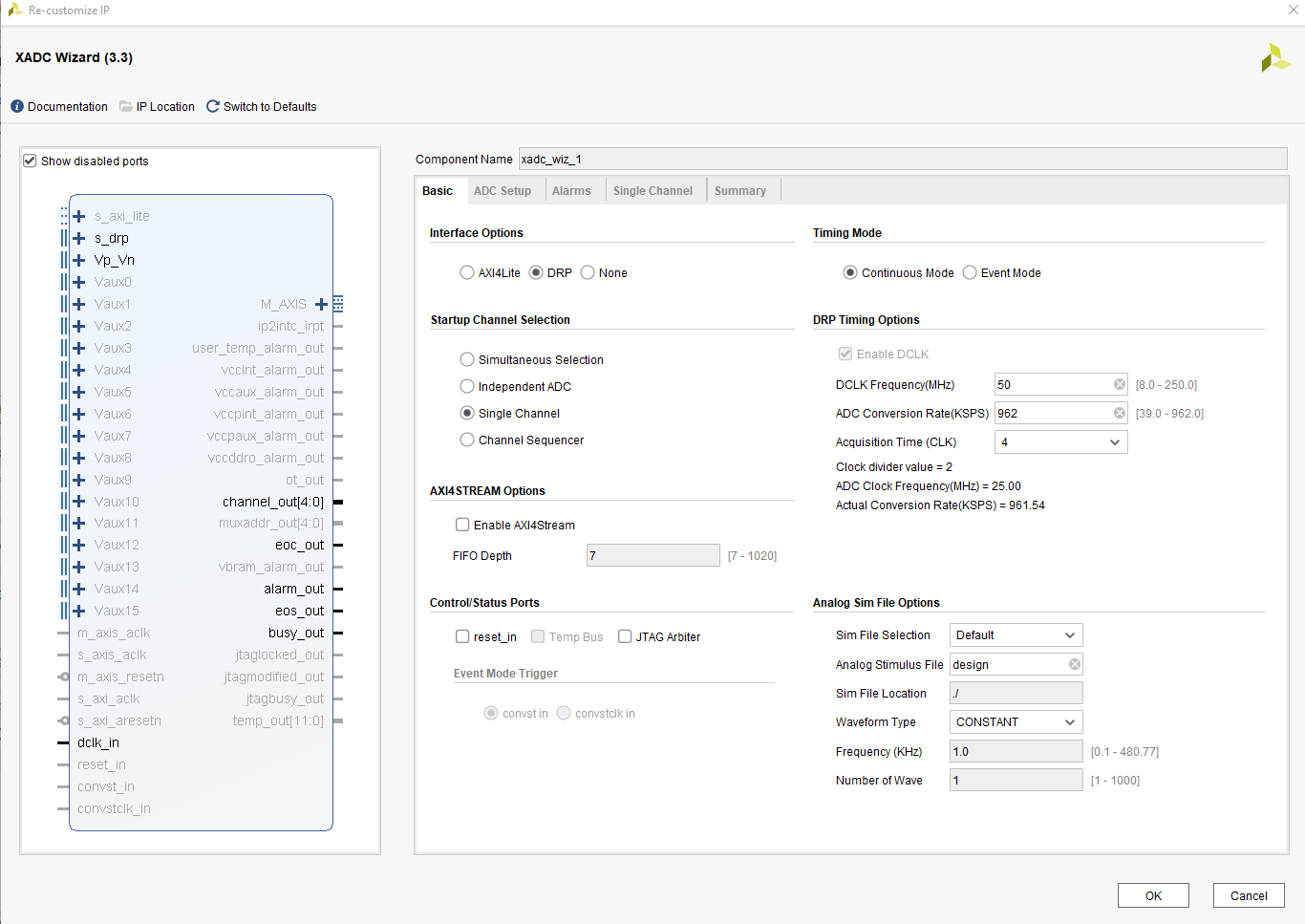
Task: Expand the s_axi_lite port plus icon
Action: click(79, 216)
